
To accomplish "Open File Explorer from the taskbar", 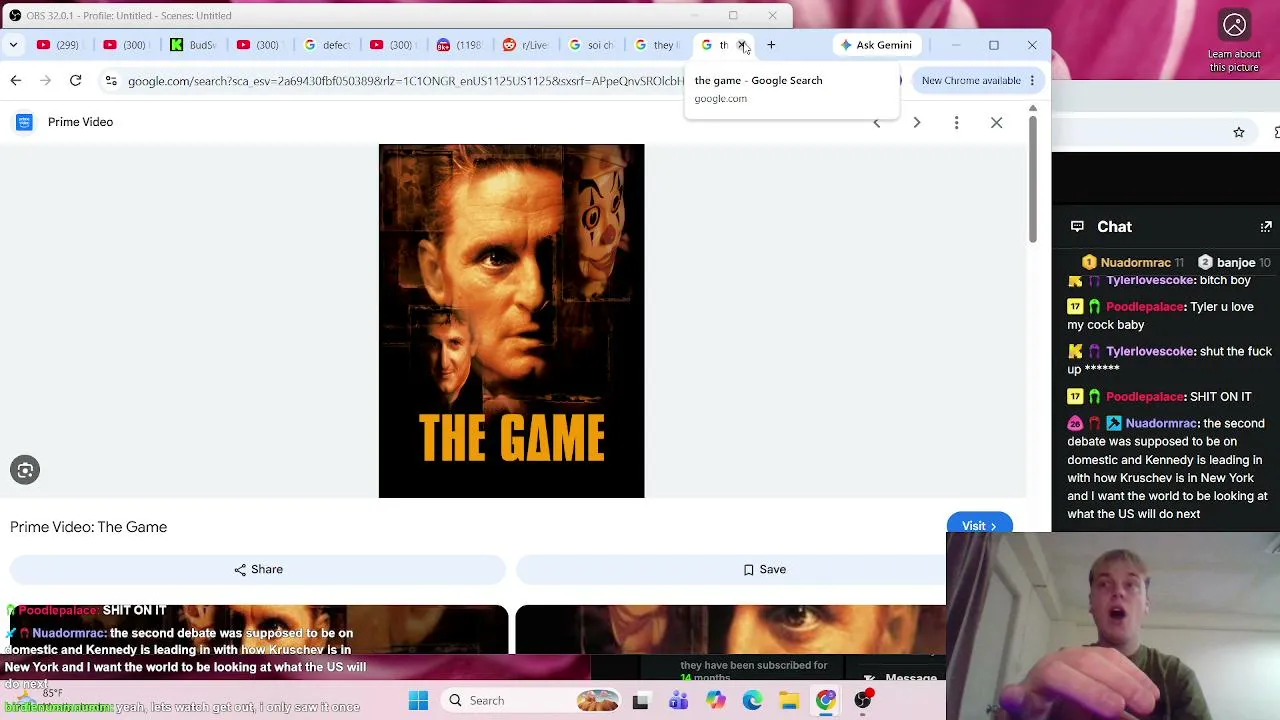I will pos(789,701).
